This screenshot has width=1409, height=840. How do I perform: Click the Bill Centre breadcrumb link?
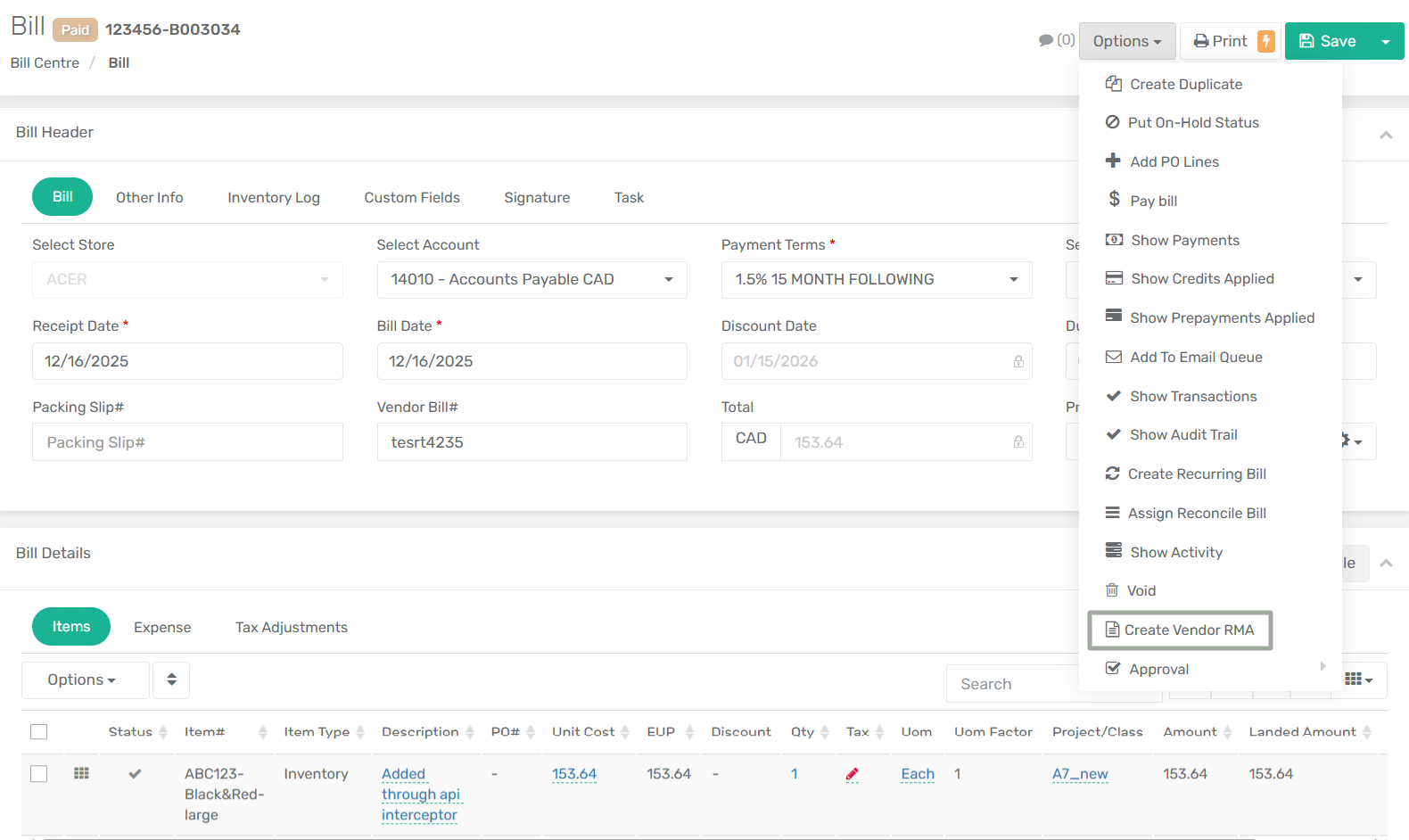(x=45, y=63)
